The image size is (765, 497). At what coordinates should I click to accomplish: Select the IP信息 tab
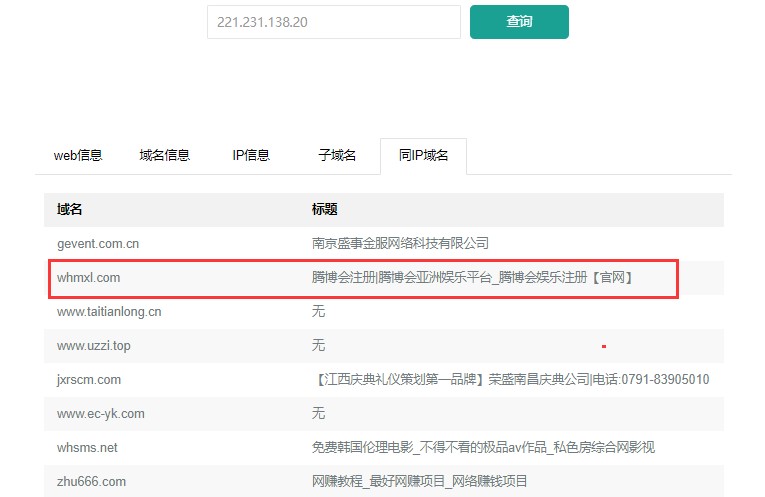251,156
